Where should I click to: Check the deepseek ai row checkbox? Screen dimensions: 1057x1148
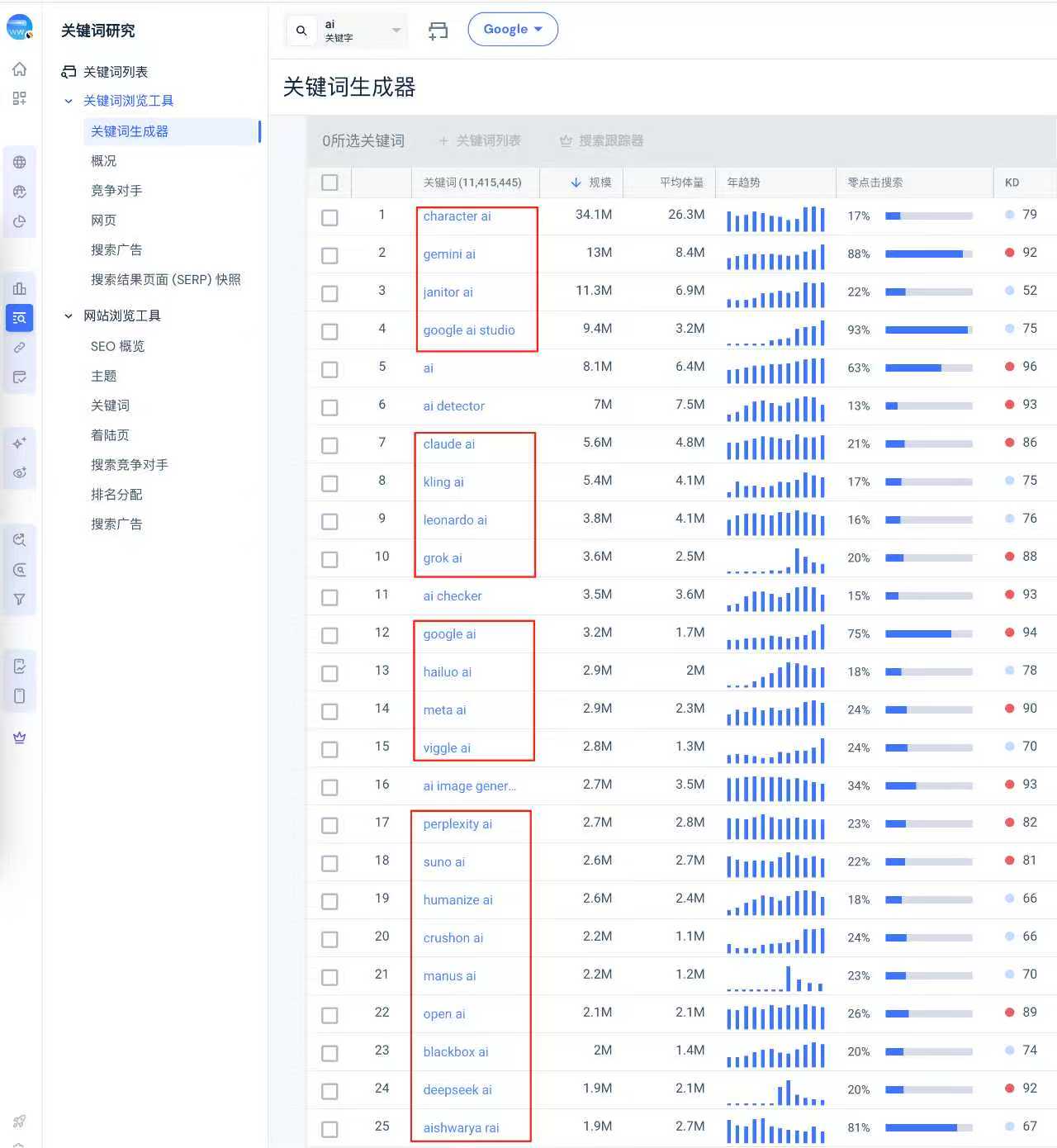(x=329, y=1091)
